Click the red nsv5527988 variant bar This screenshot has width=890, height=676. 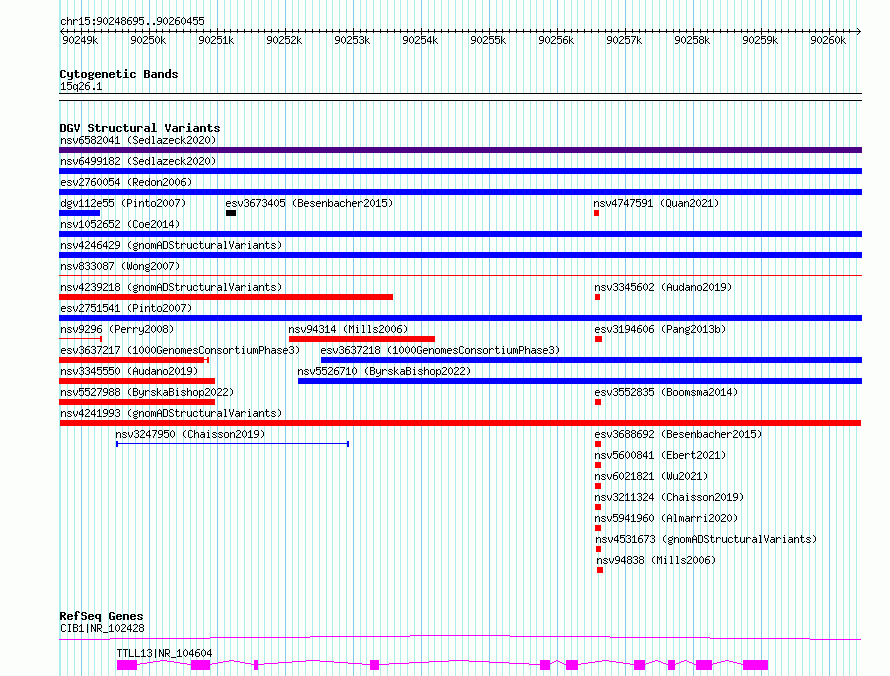[137, 402]
